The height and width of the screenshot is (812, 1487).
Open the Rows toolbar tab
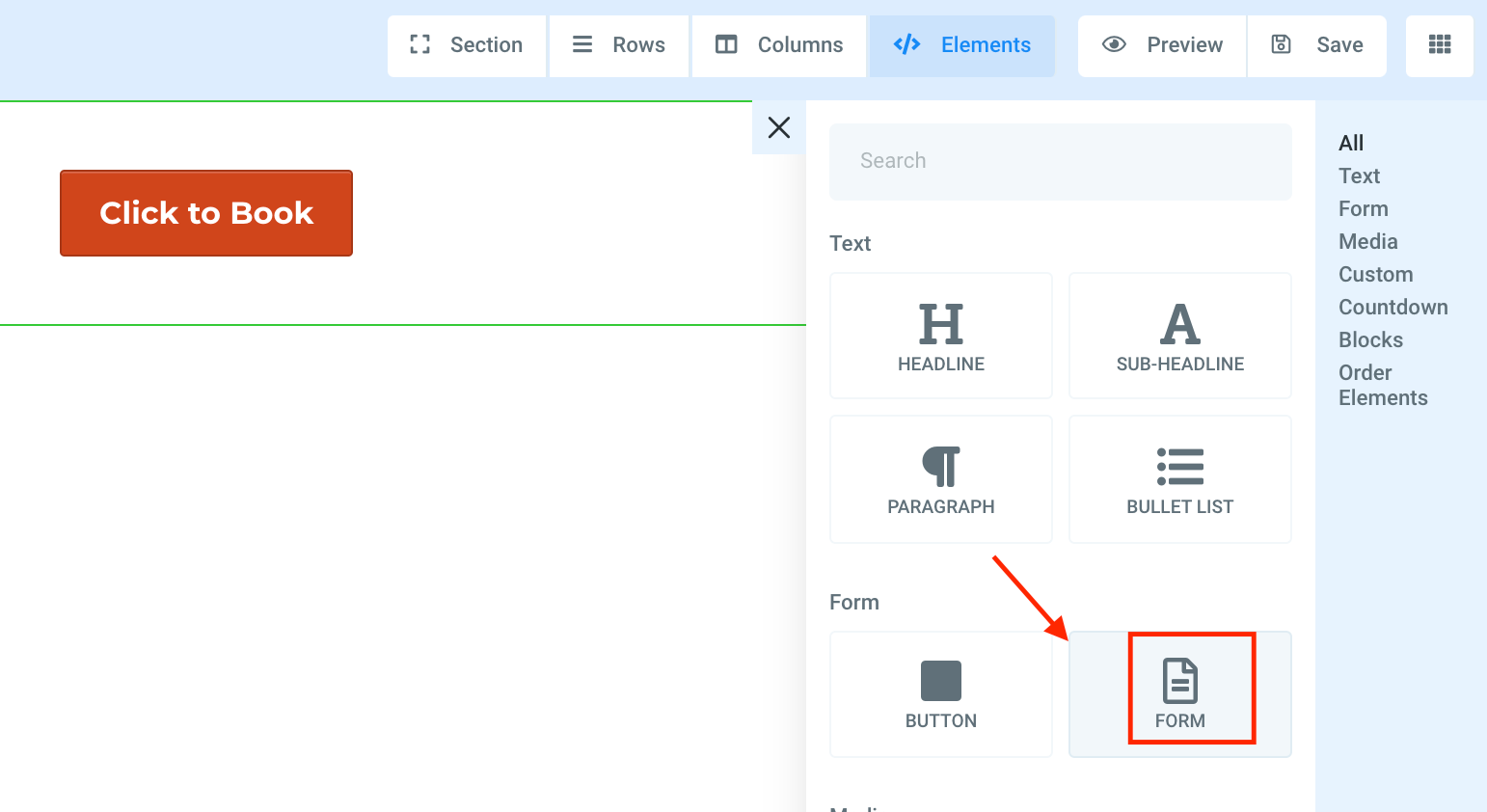619,45
